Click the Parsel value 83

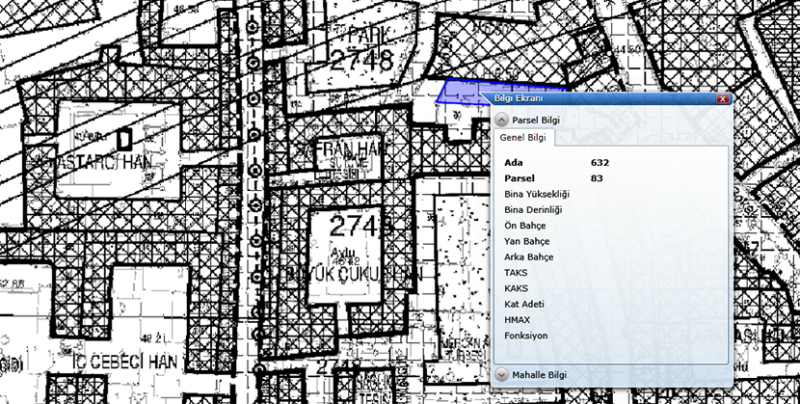click(596, 177)
